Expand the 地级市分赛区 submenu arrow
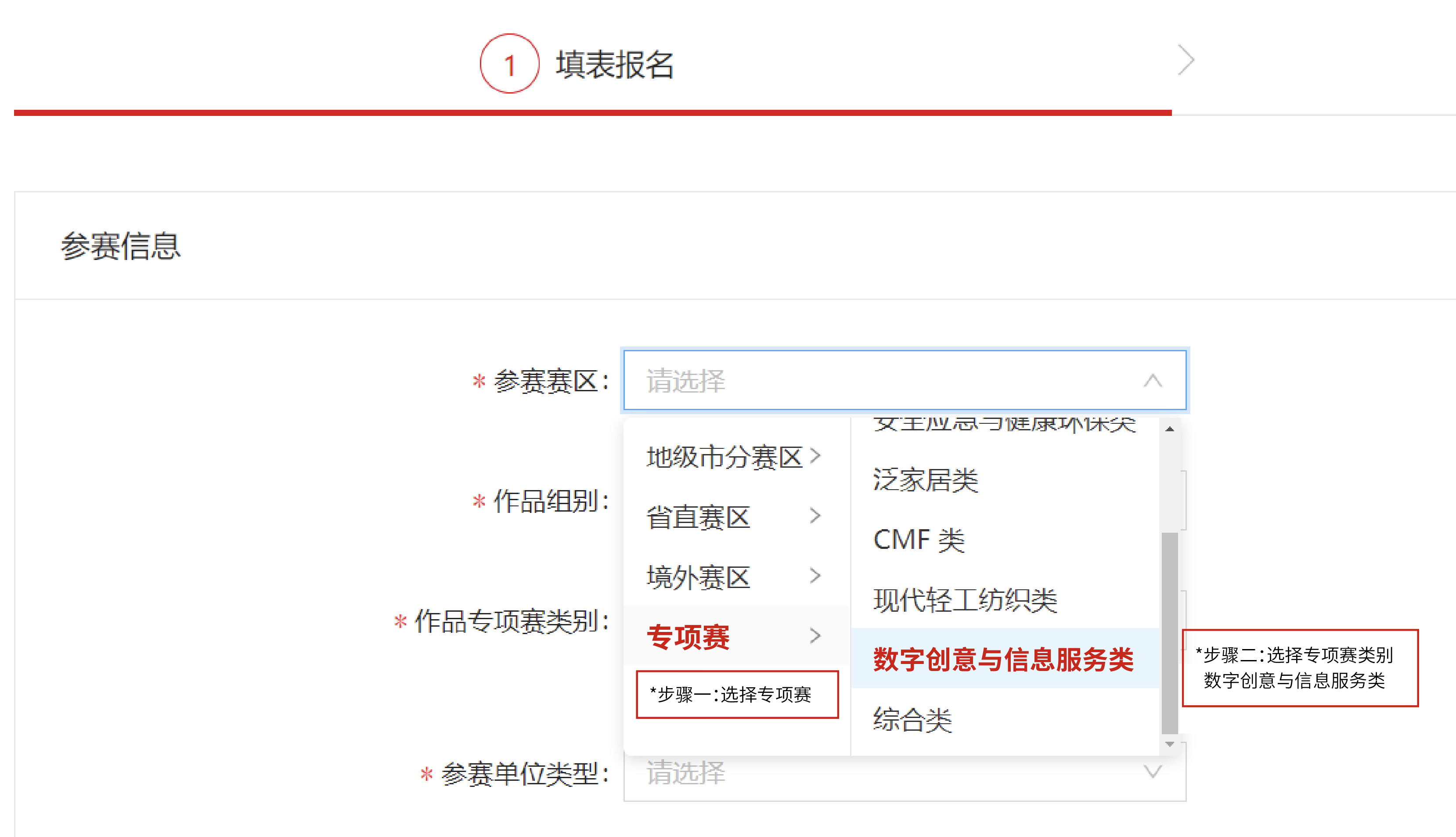 [x=816, y=456]
